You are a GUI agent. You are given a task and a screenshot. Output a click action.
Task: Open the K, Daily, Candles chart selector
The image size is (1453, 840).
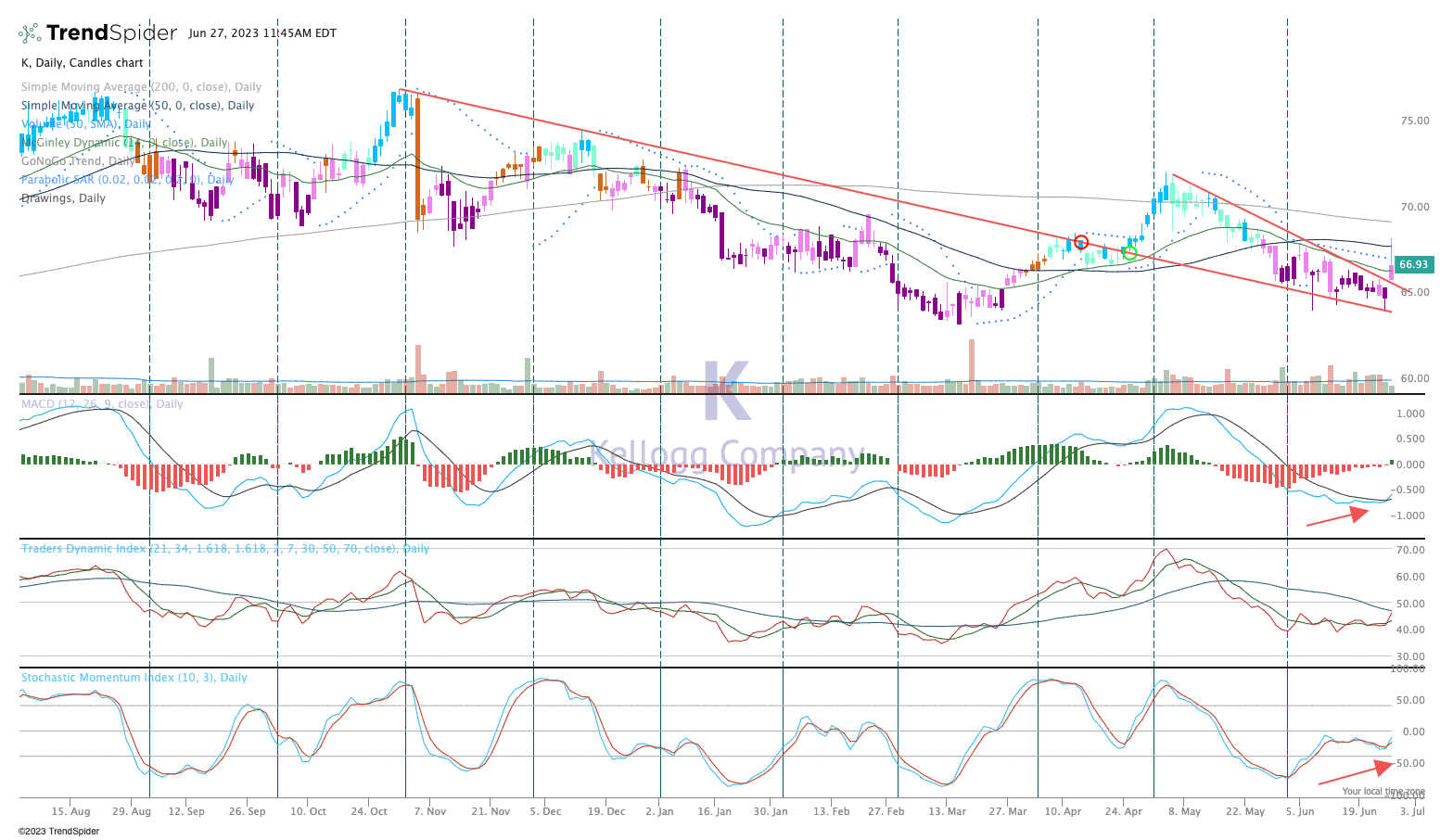(x=83, y=63)
